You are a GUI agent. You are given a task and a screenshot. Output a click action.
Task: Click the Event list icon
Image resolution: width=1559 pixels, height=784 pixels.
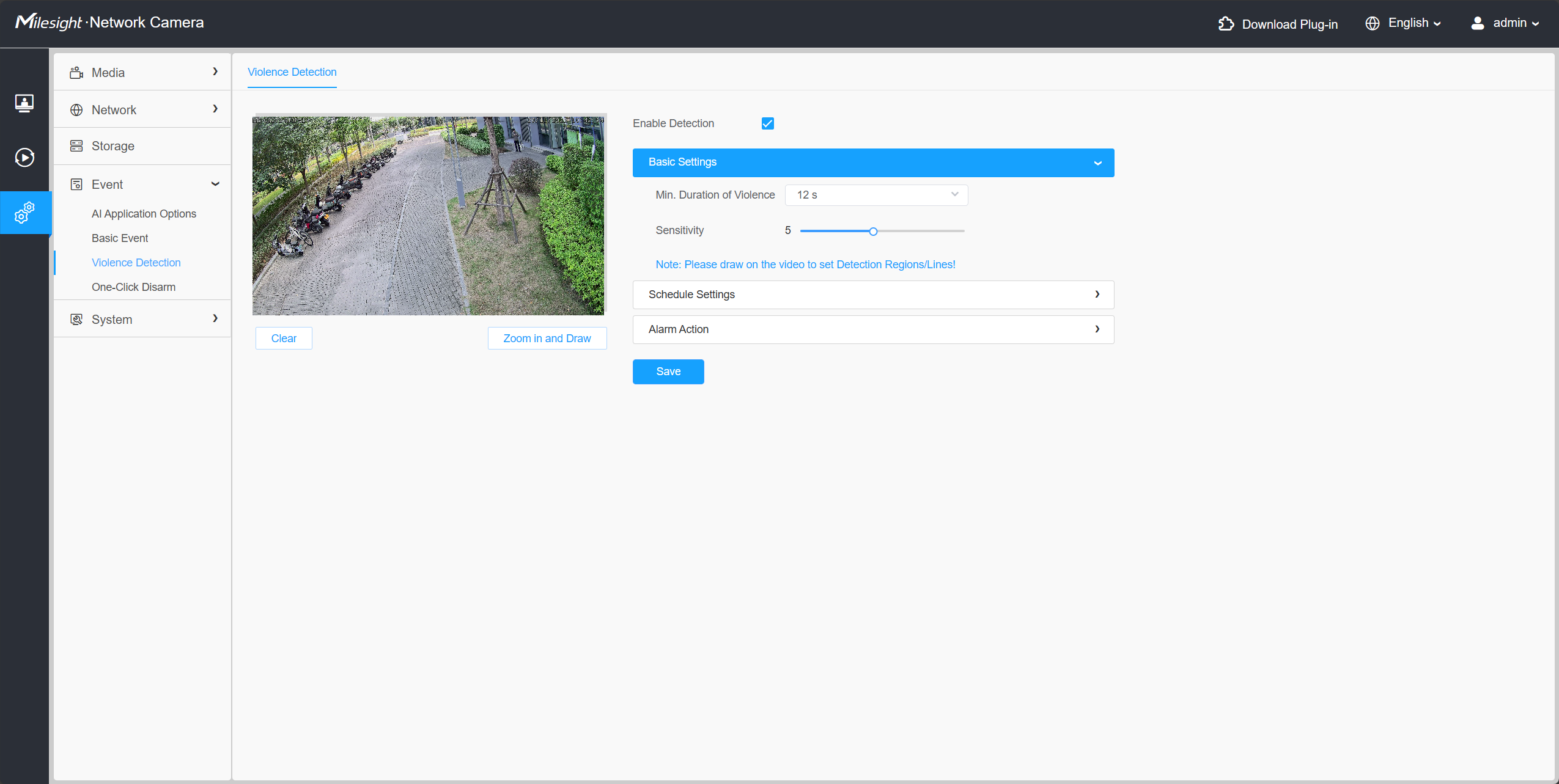pos(76,185)
